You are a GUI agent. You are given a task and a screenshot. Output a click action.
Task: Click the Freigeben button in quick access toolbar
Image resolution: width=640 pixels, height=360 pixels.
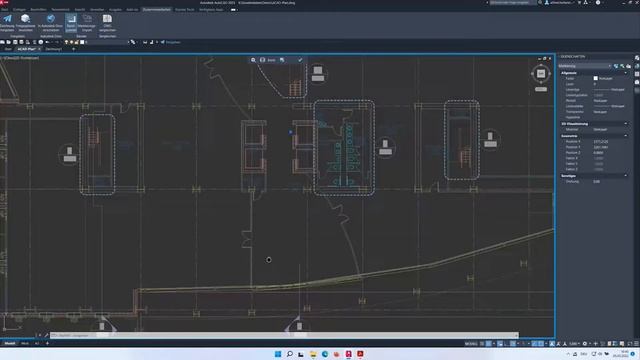coord(171,42)
